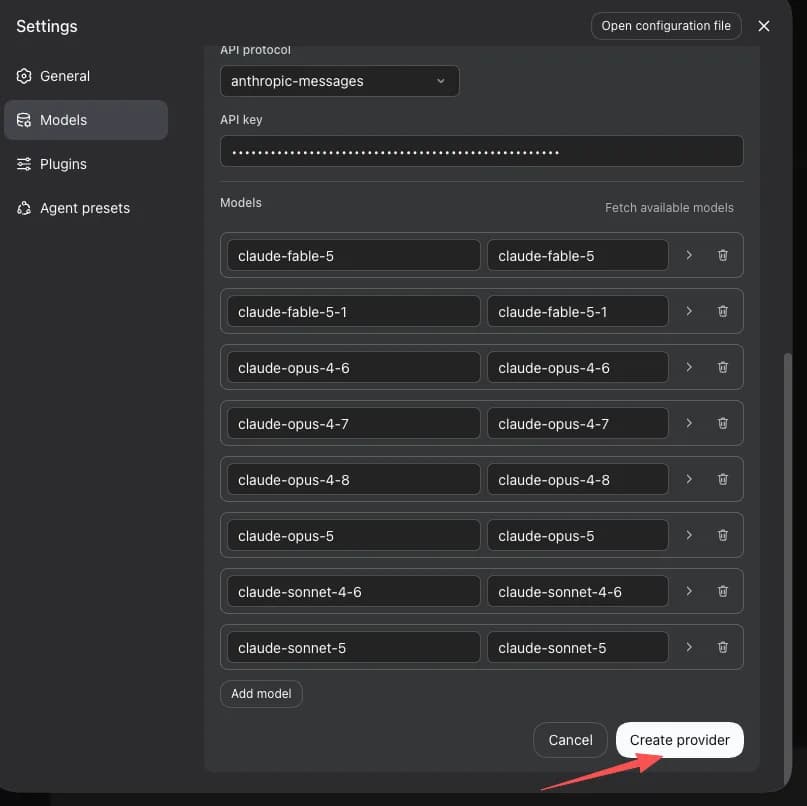Edit the left claude-fable-5 model ID field
The width and height of the screenshot is (807, 806).
pos(354,255)
